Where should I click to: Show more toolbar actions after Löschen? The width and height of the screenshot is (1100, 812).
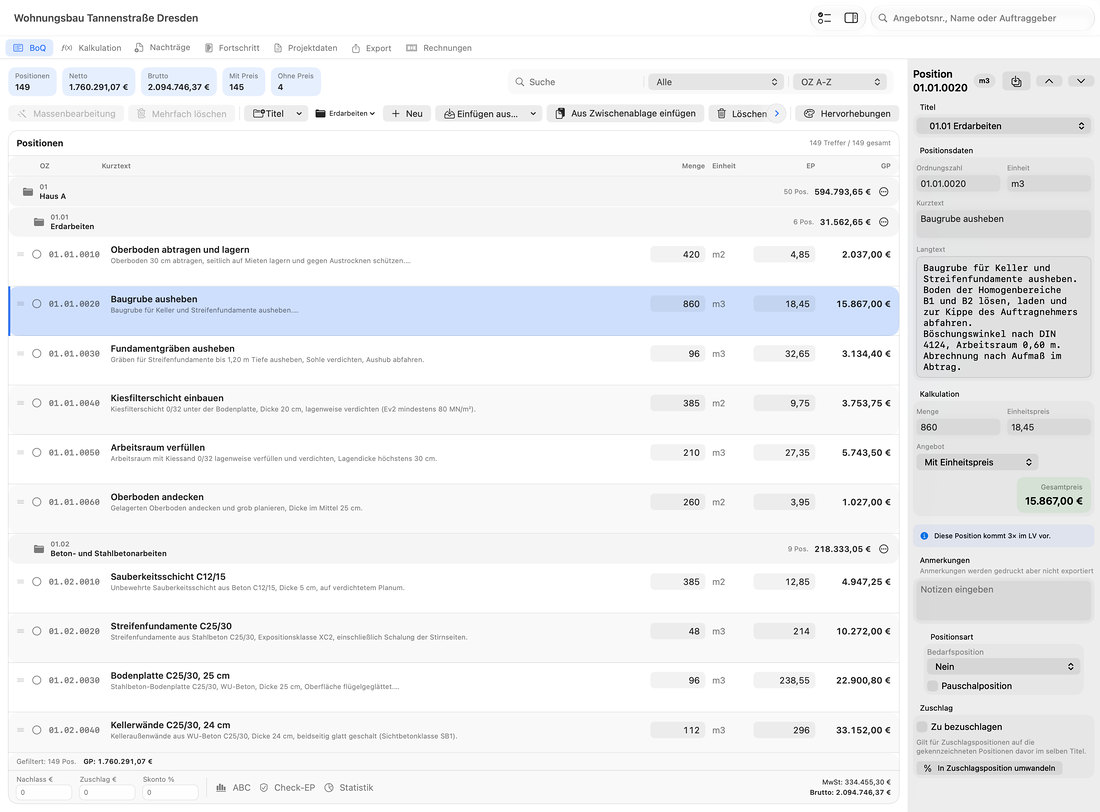point(777,114)
